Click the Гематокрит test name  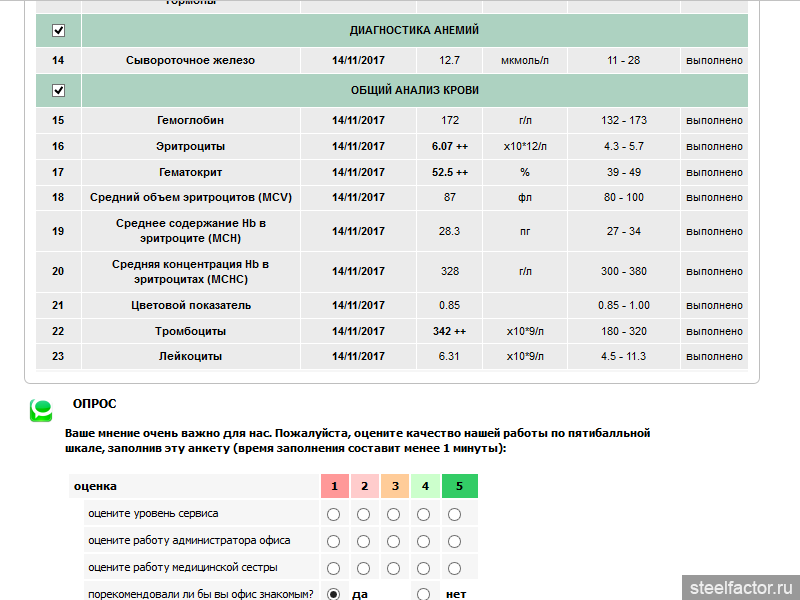coord(190,172)
